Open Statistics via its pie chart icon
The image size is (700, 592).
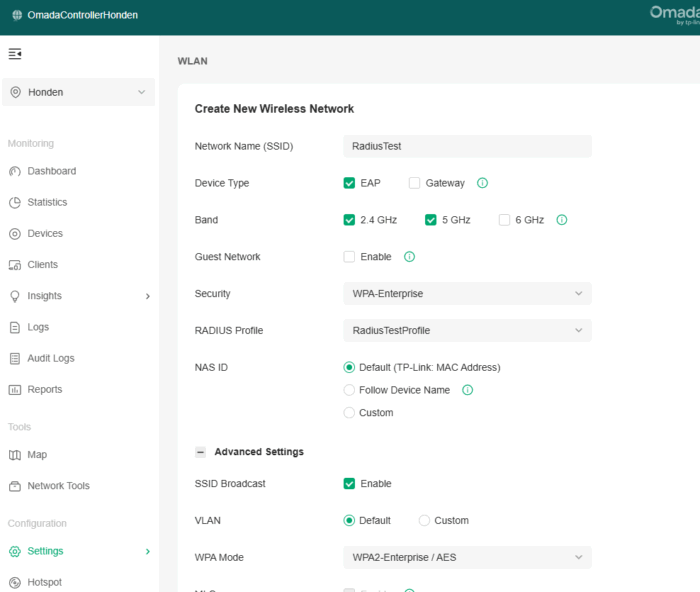[15, 202]
